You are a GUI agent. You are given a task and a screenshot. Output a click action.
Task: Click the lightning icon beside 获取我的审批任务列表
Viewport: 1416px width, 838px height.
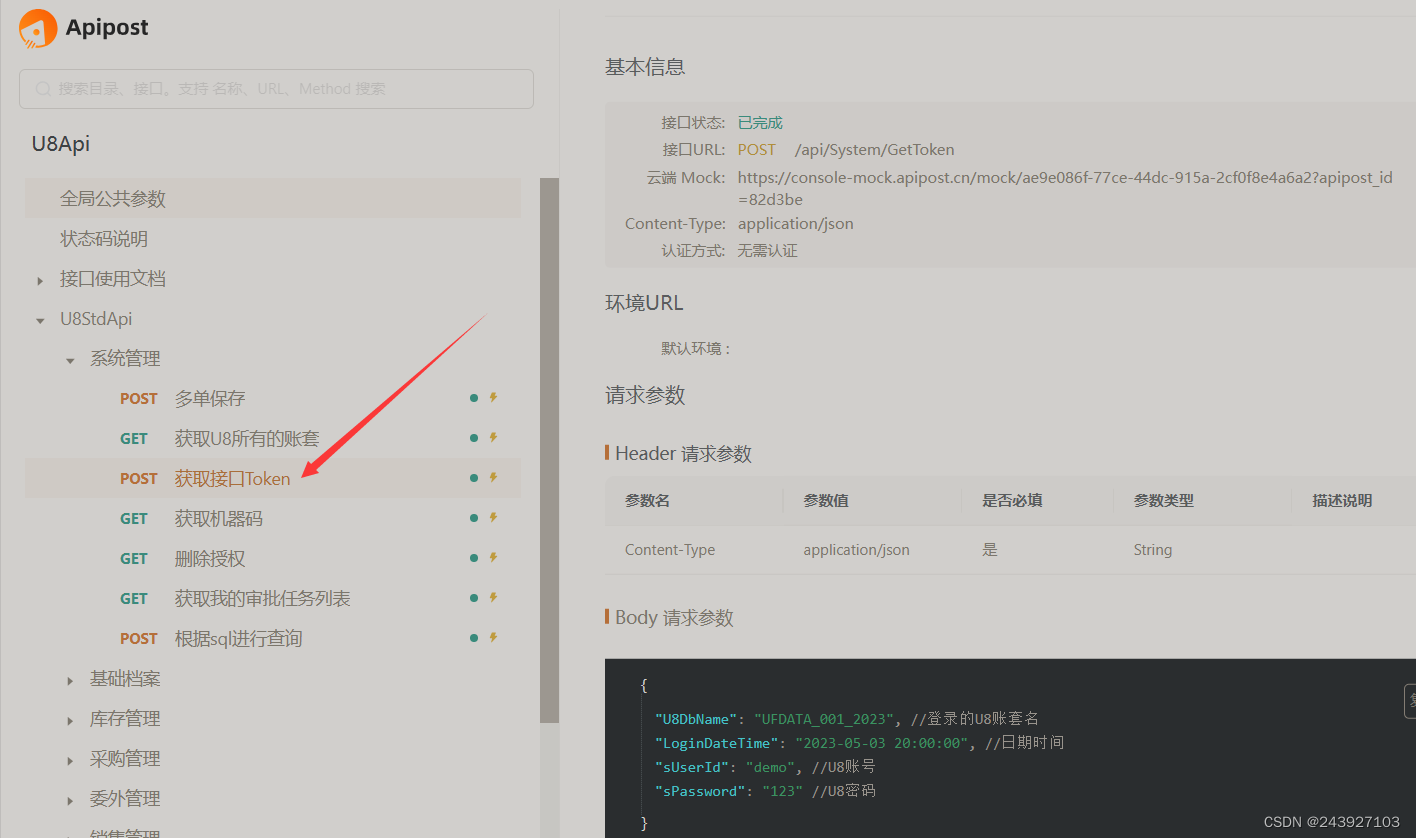click(x=493, y=598)
